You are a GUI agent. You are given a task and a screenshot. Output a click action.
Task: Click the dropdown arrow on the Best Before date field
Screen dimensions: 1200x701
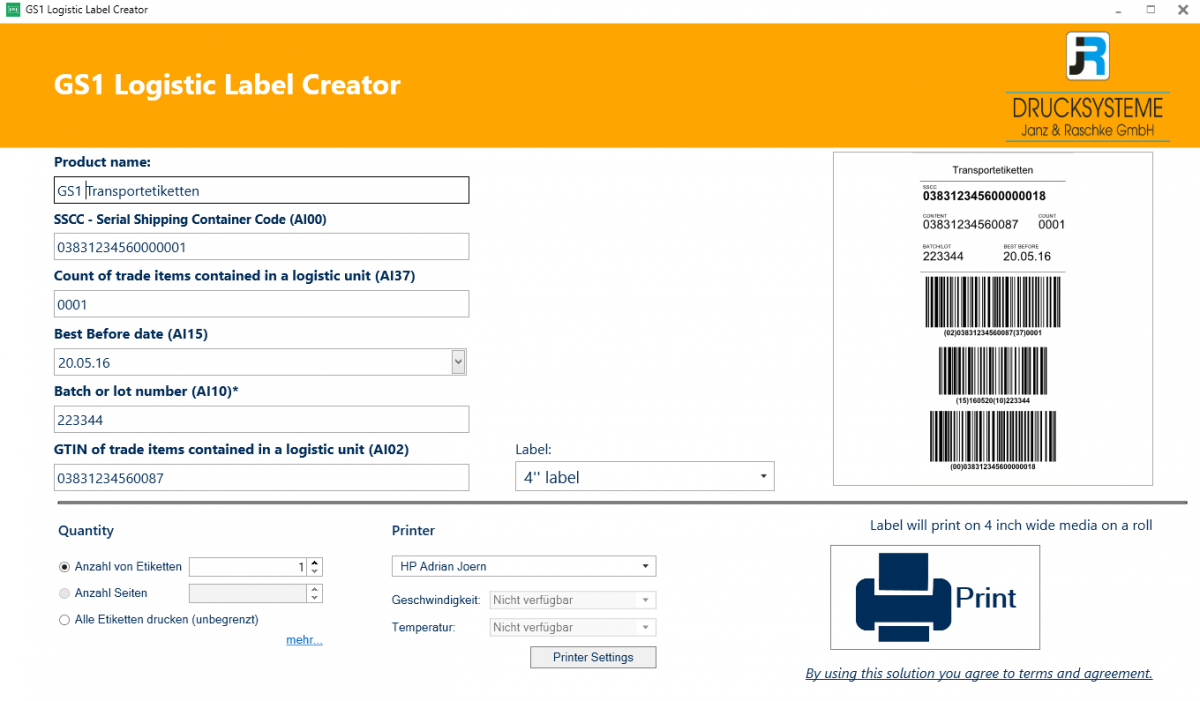(x=459, y=361)
